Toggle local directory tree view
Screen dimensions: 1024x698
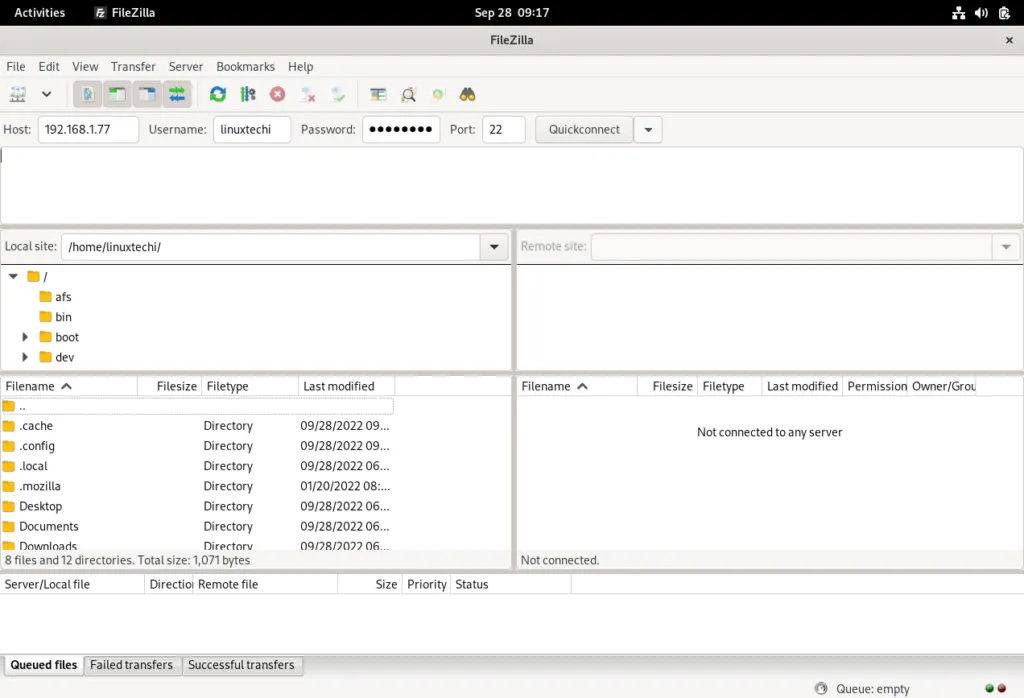coord(117,95)
